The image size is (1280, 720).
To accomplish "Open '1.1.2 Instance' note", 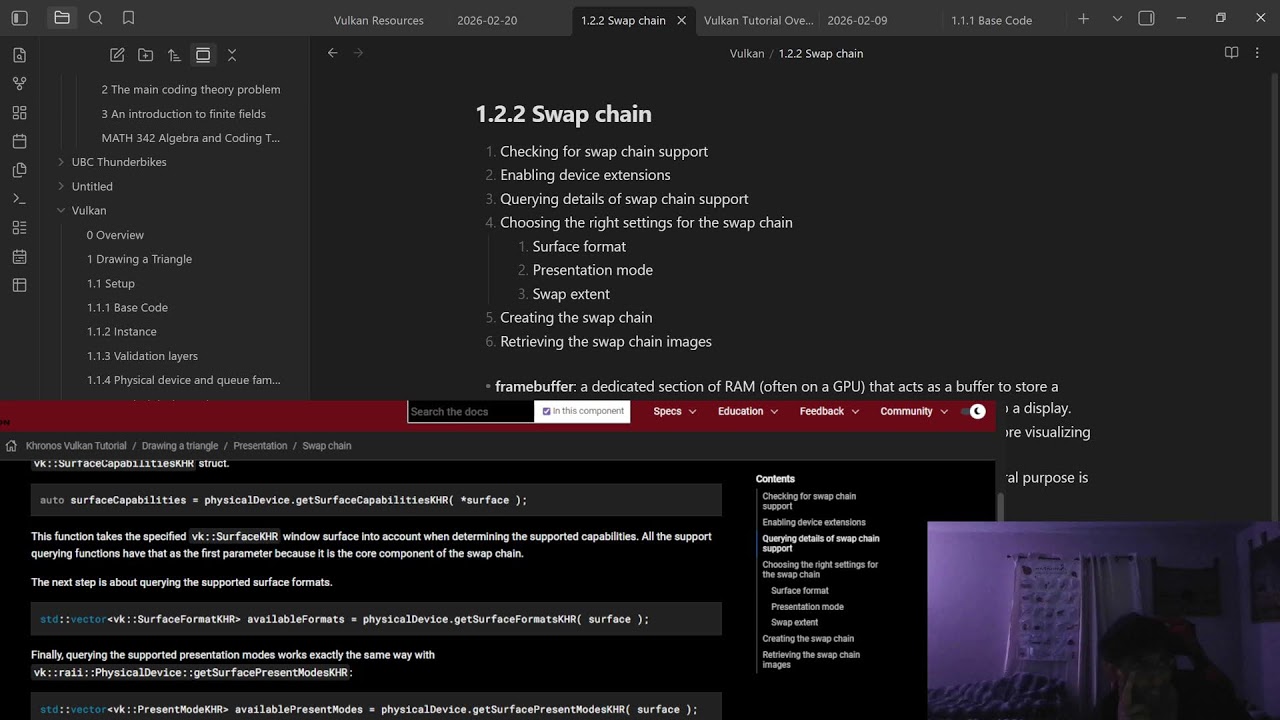I will 121,331.
